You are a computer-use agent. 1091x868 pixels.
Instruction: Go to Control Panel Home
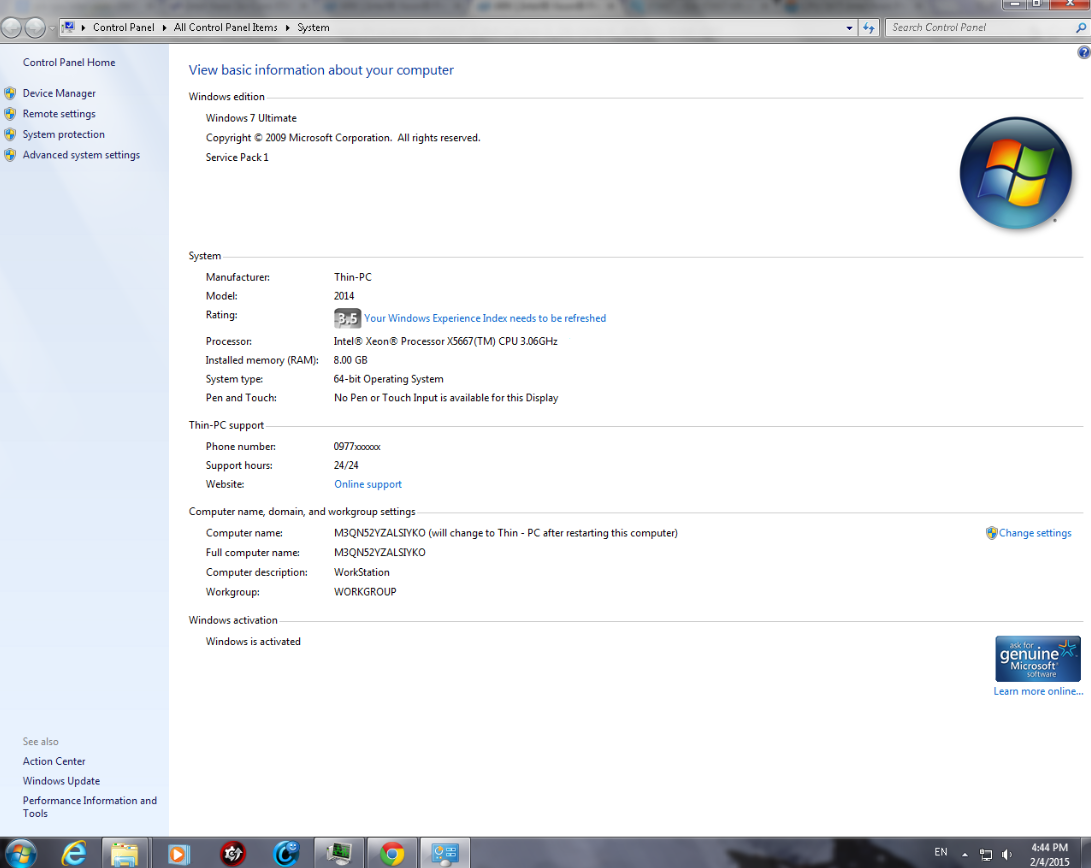pos(69,63)
